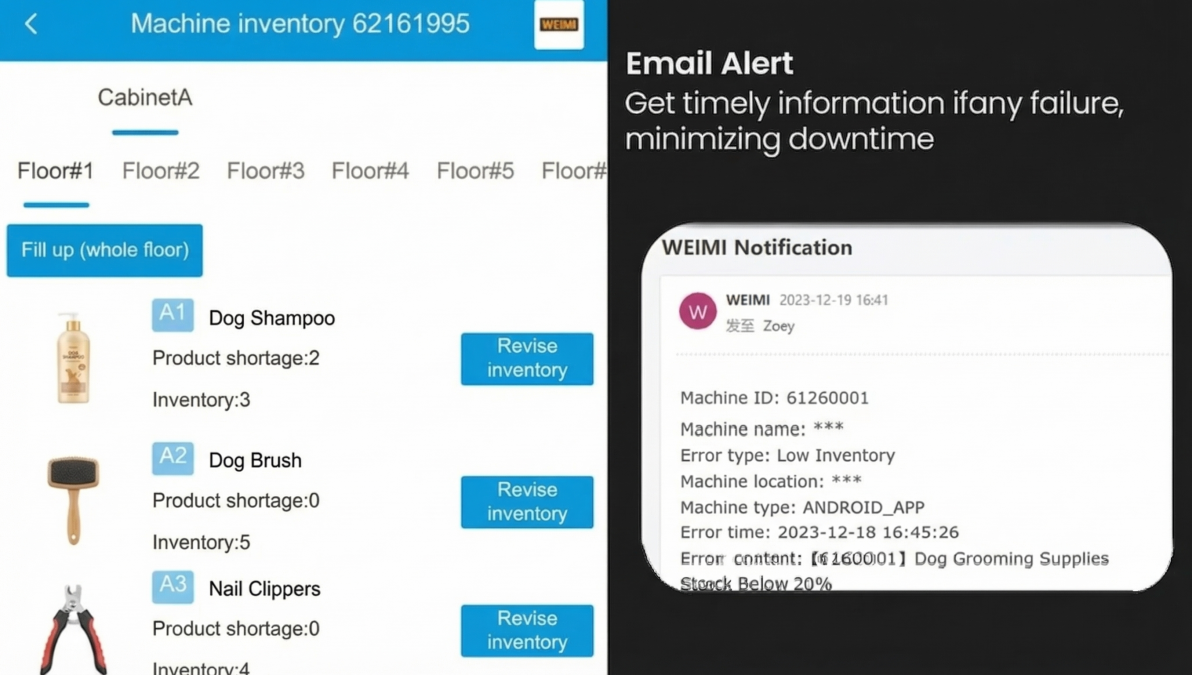1192x675 pixels.
Task: Click 'Error time: 2023-12-18 16:45:26' line
Action: [819, 532]
